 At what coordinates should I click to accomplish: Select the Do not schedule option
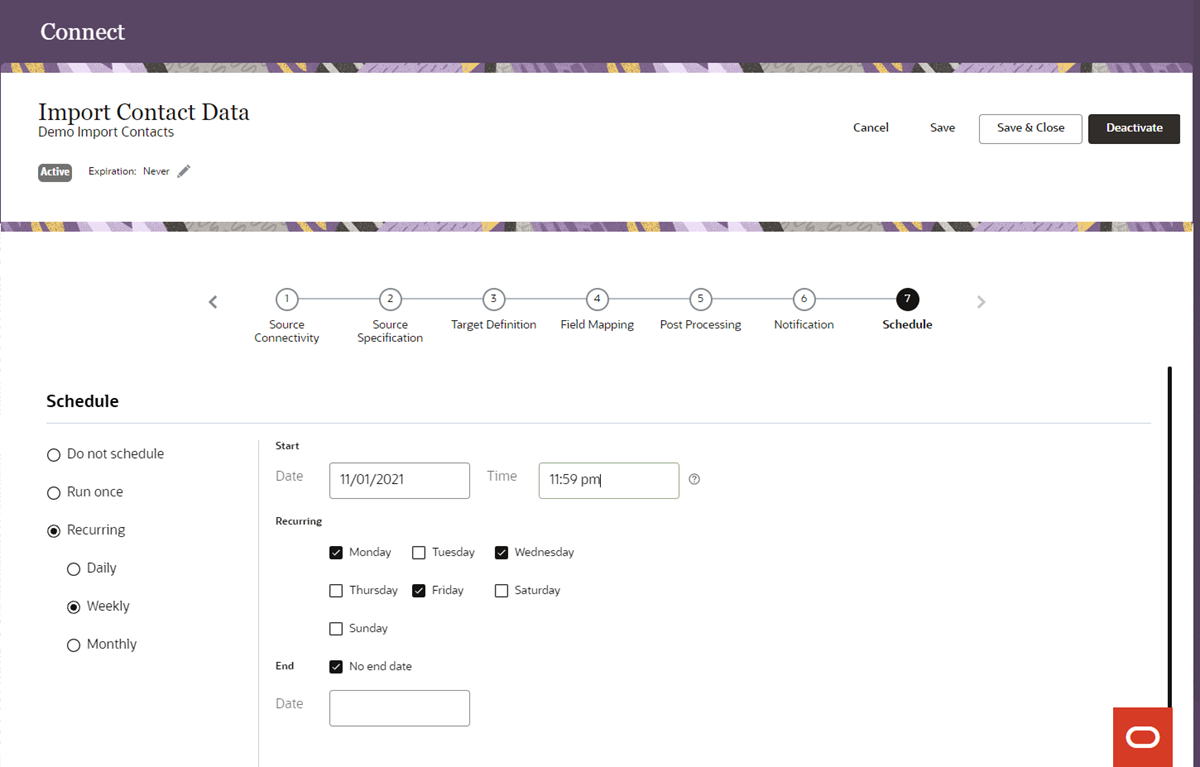click(x=54, y=455)
